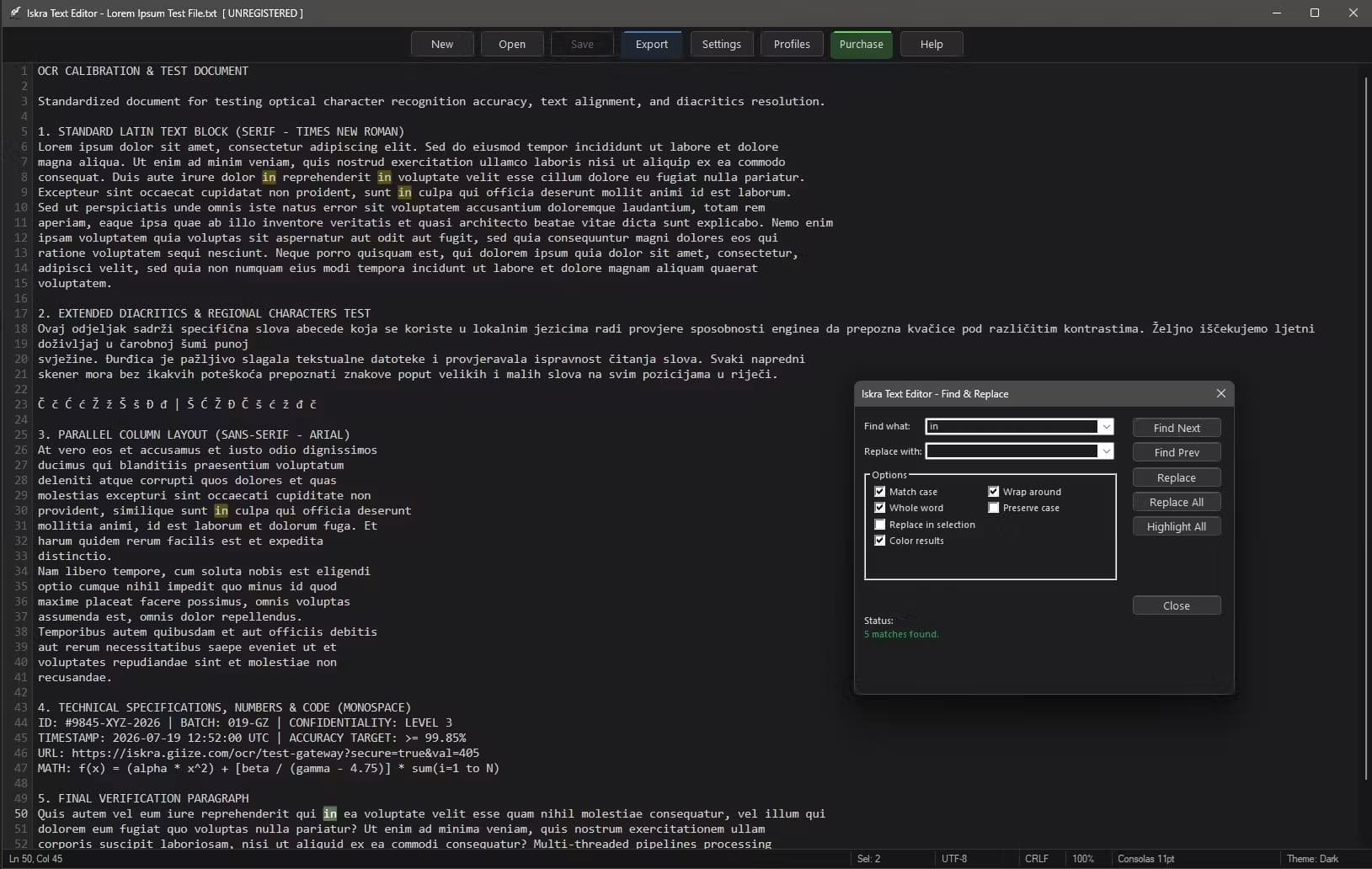Click the highlighted 'in' on line 9
The width and height of the screenshot is (1372, 869).
click(x=405, y=192)
